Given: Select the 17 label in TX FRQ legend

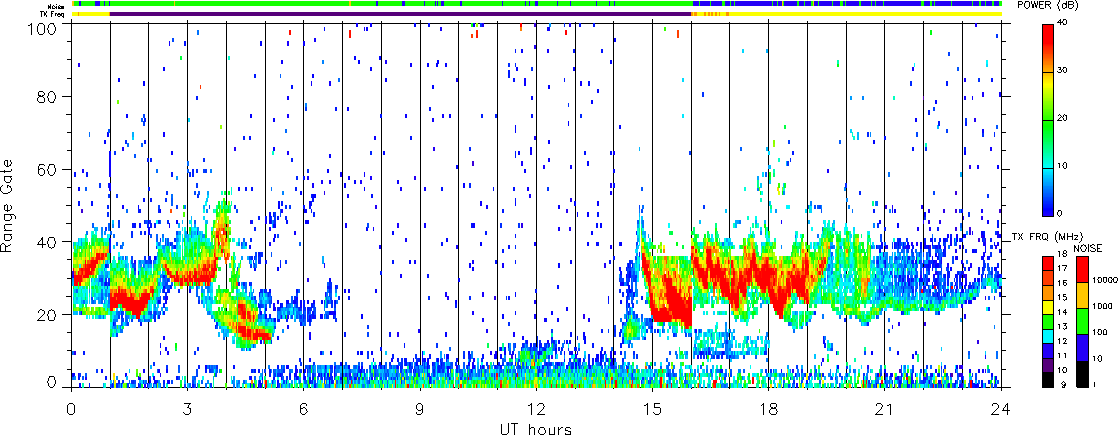Looking at the screenshot, I should [x=1062, y=268].
